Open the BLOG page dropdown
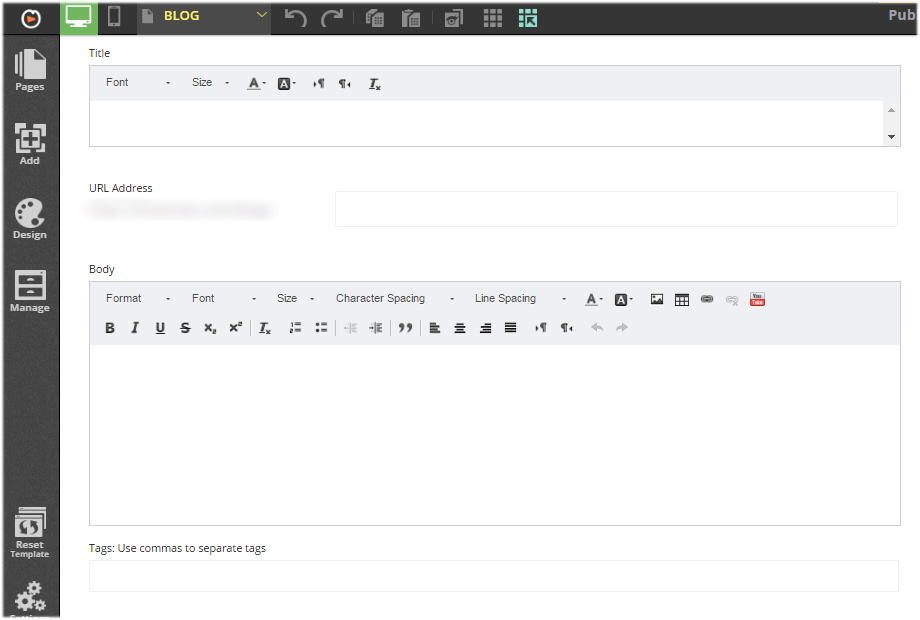This screenshot has width=920, height=620. click(204, 16)
